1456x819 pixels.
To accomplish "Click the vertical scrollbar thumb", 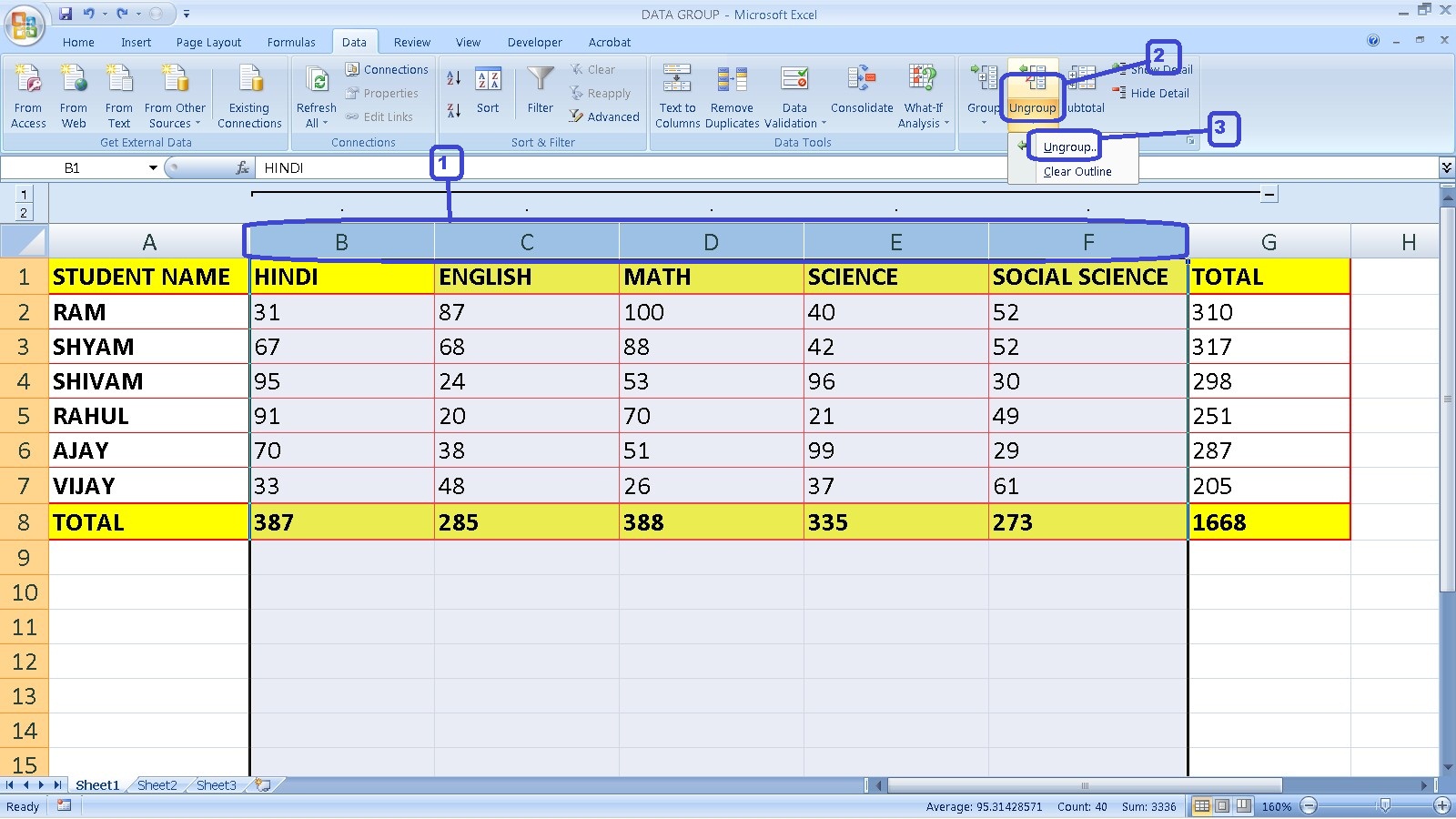I will click(x=1448, y=399).
